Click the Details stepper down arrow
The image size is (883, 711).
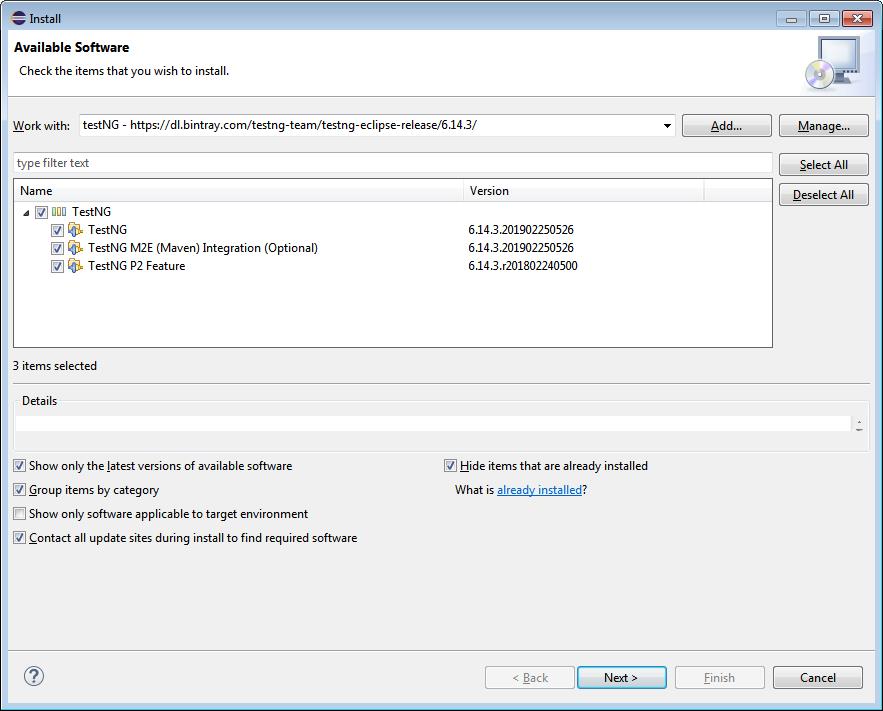859,428
